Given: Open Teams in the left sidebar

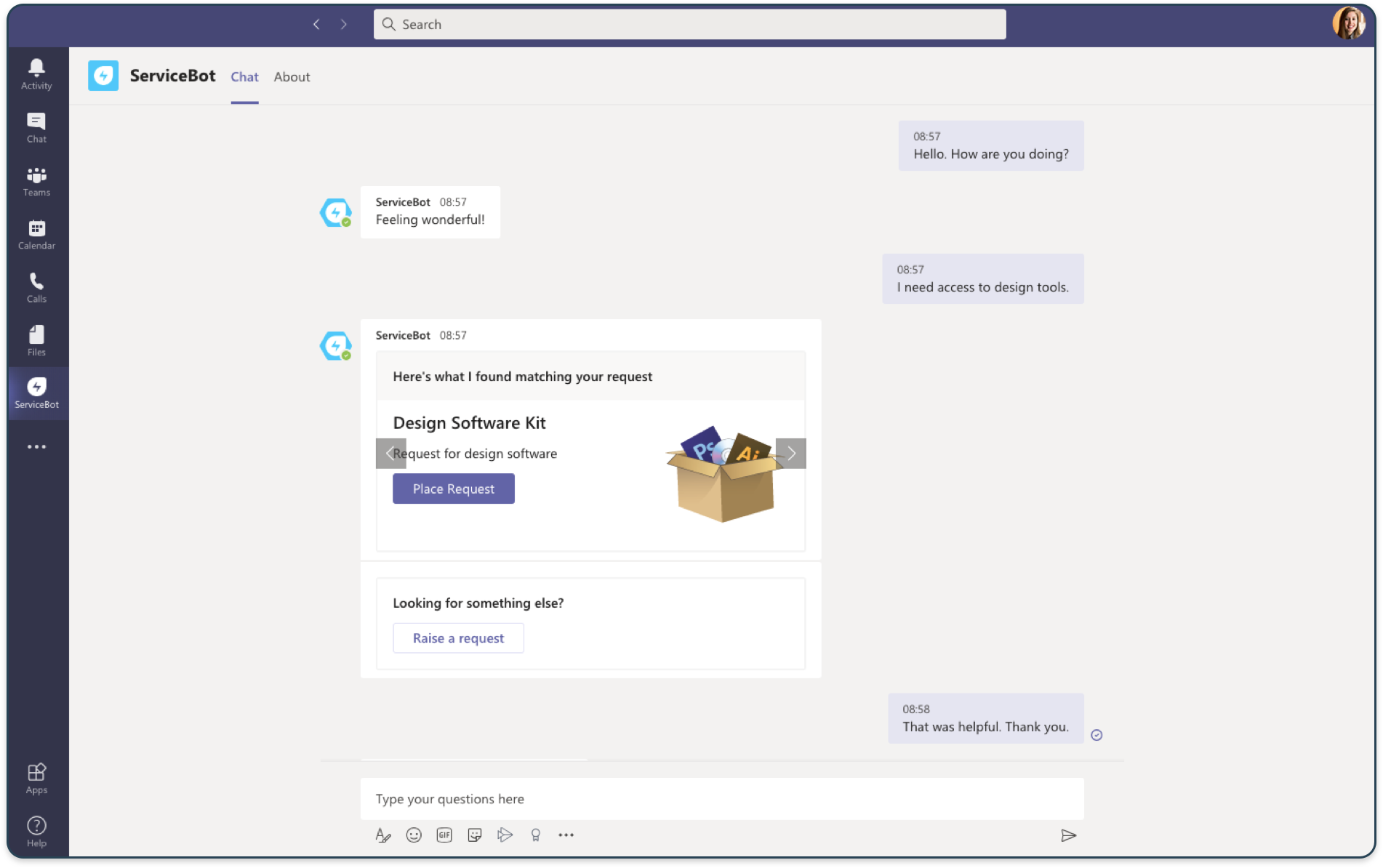Looking at the screenshot, I should click(36, 181).
